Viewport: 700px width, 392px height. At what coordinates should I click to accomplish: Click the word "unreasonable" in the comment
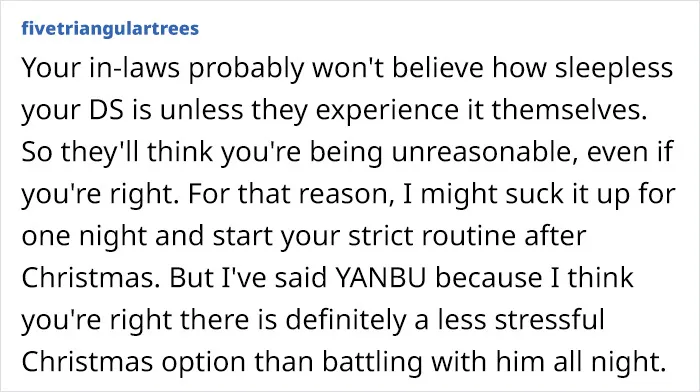(481, 152)
